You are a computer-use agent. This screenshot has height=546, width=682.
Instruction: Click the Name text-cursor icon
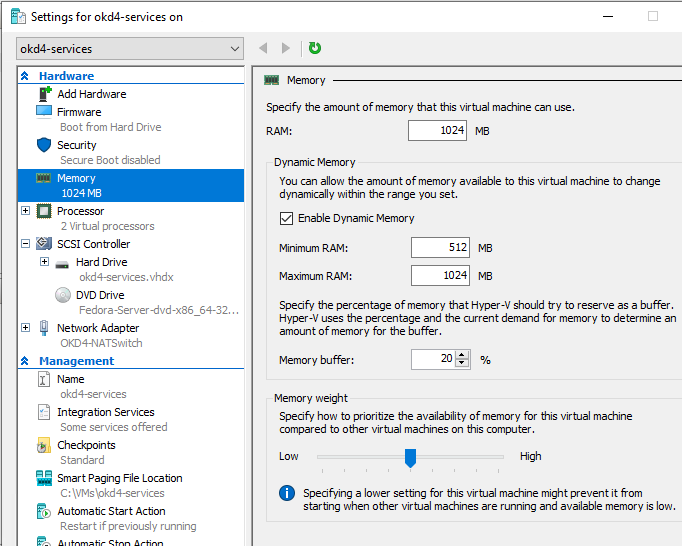coord(43,379)
